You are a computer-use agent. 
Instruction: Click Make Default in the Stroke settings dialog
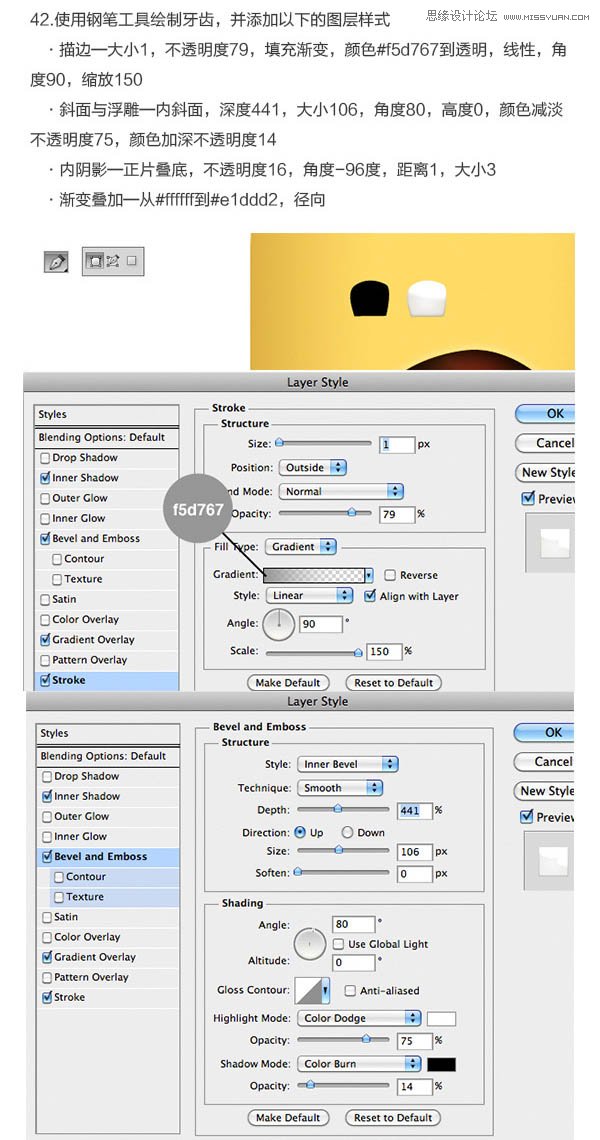288,683
